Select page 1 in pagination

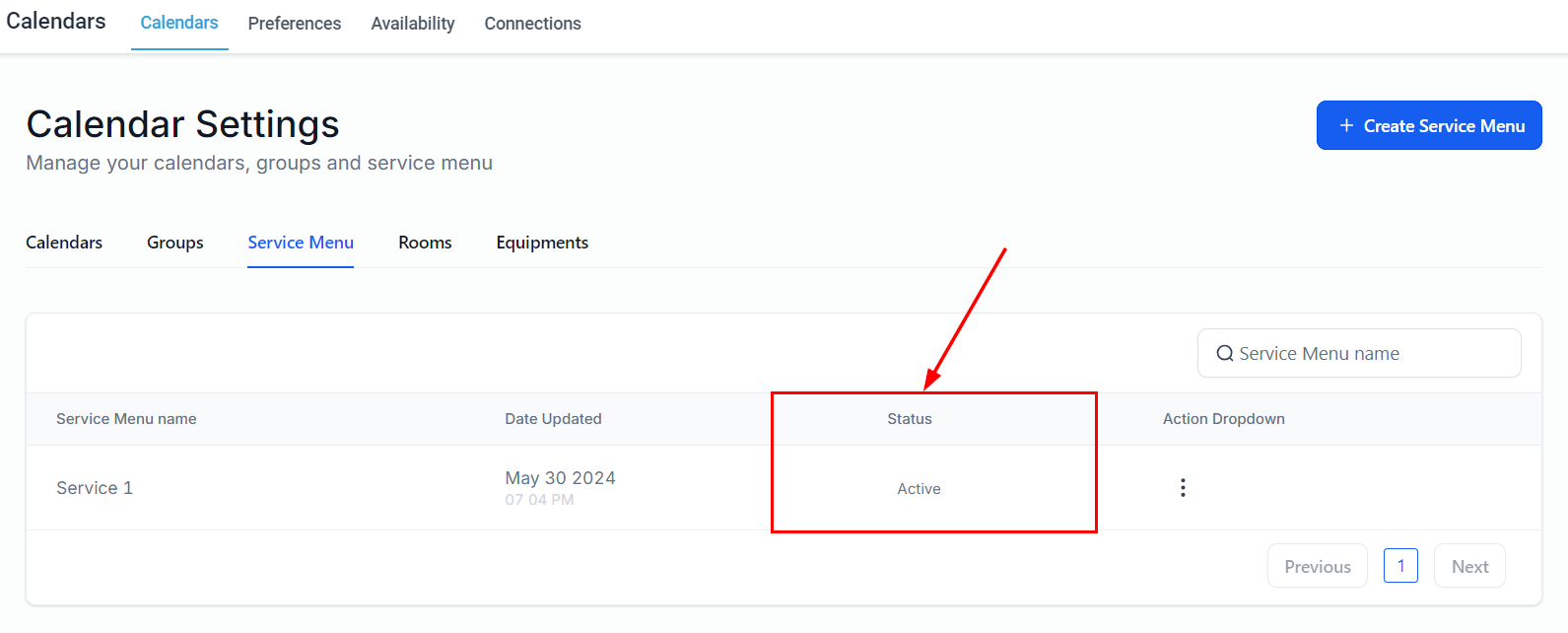[x=1400, y=566]
